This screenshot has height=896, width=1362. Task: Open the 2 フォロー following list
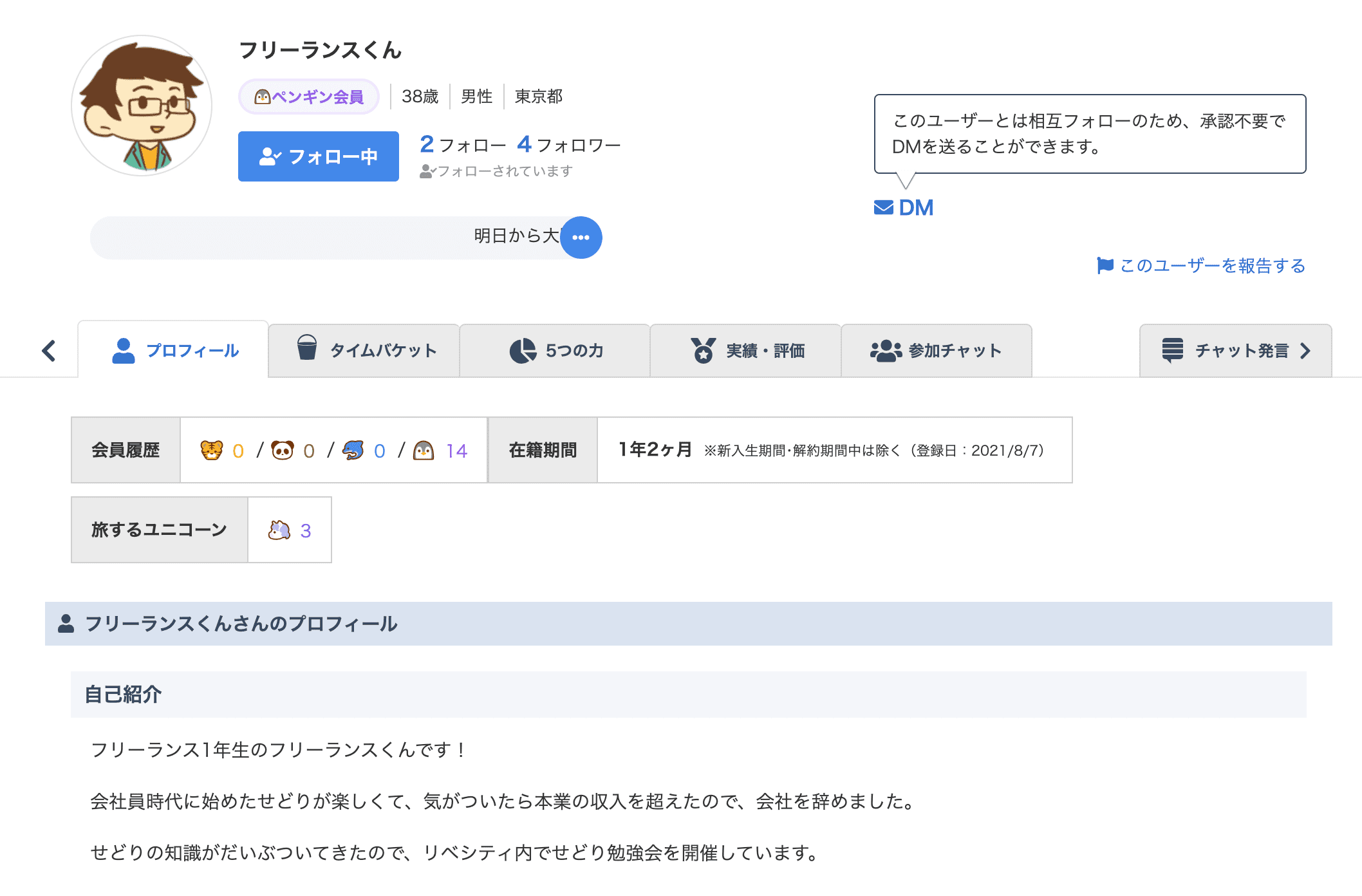[463, 145]
